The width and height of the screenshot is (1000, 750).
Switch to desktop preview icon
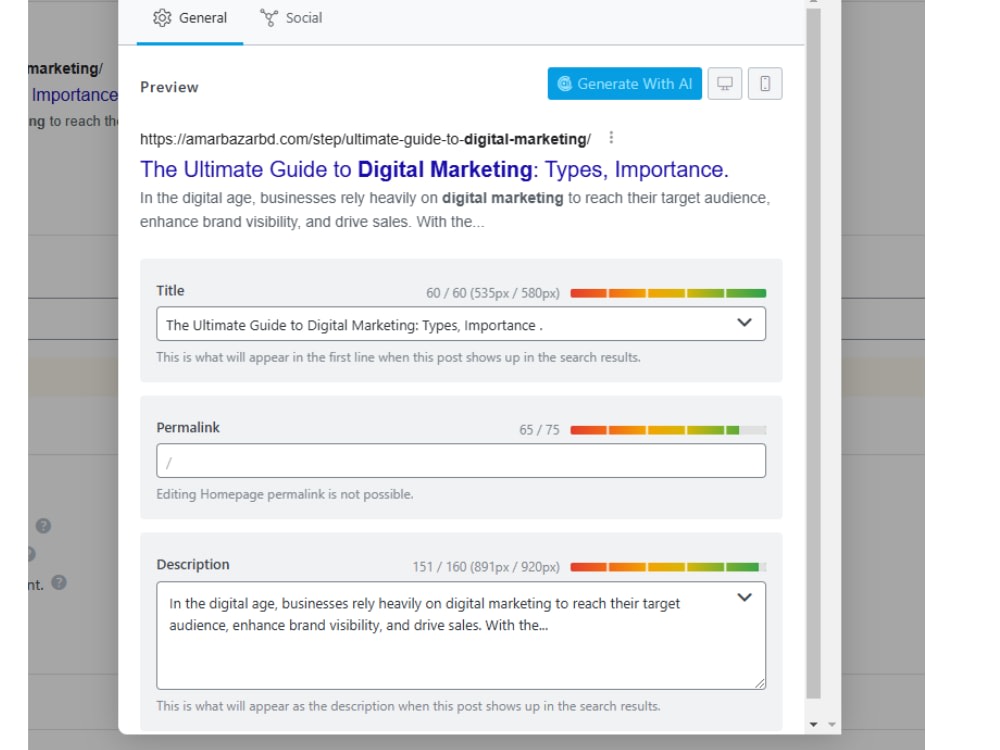click(x=725, y=84)
